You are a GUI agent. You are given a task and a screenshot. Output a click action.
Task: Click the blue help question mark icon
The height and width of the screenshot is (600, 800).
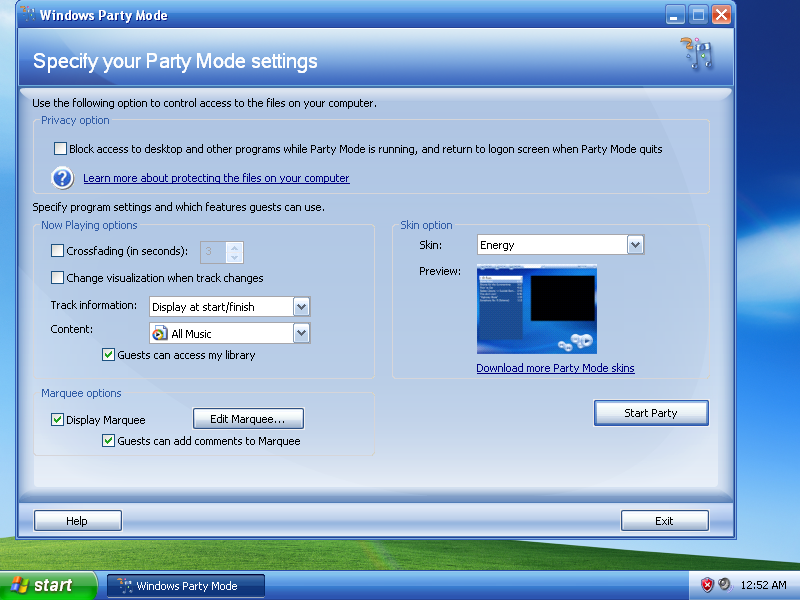(63, 178)
